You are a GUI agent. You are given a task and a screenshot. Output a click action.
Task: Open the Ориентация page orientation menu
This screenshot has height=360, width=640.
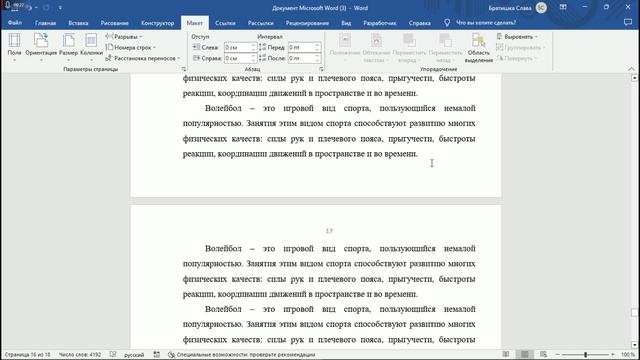(x=41, y=47)
